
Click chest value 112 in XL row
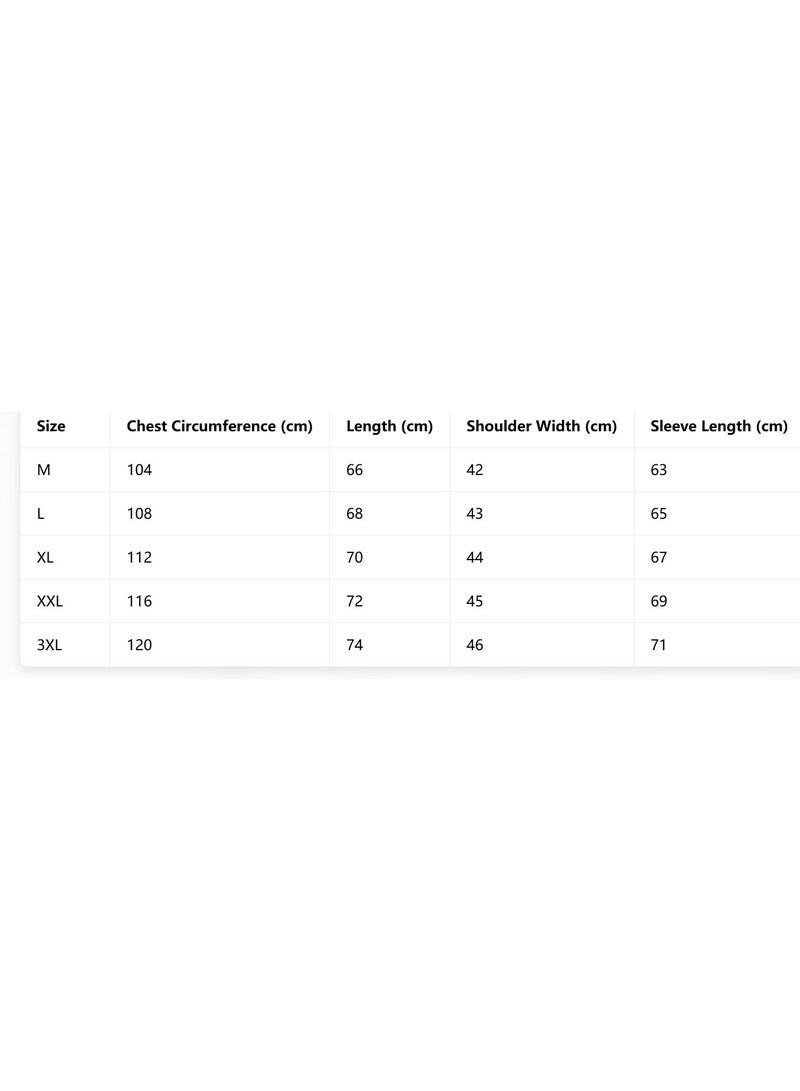click(x=139, y=557)
